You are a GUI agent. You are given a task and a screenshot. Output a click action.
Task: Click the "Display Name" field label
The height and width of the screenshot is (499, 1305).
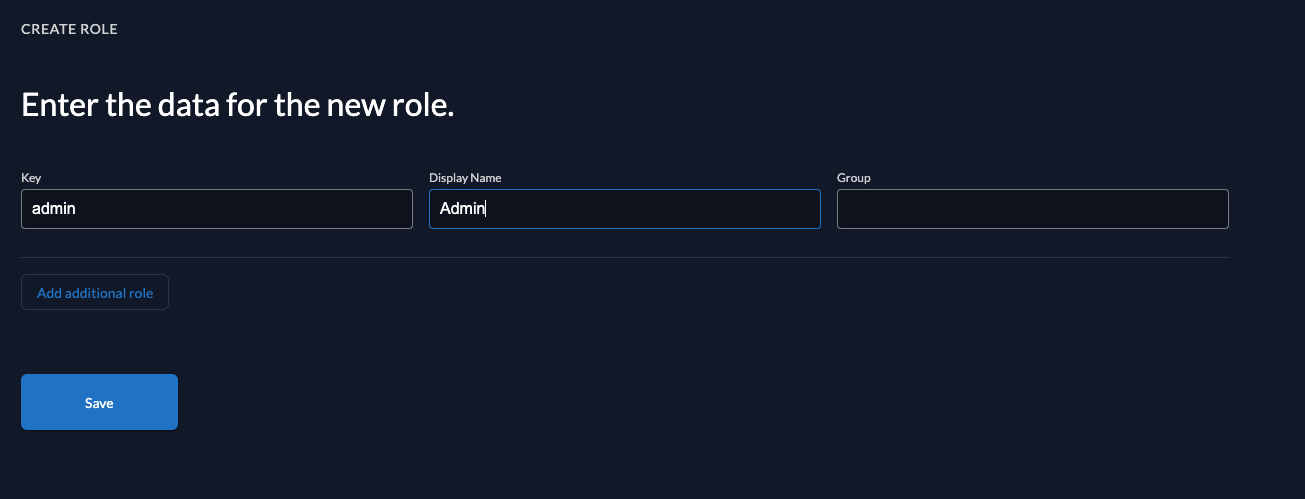point(465,178)
